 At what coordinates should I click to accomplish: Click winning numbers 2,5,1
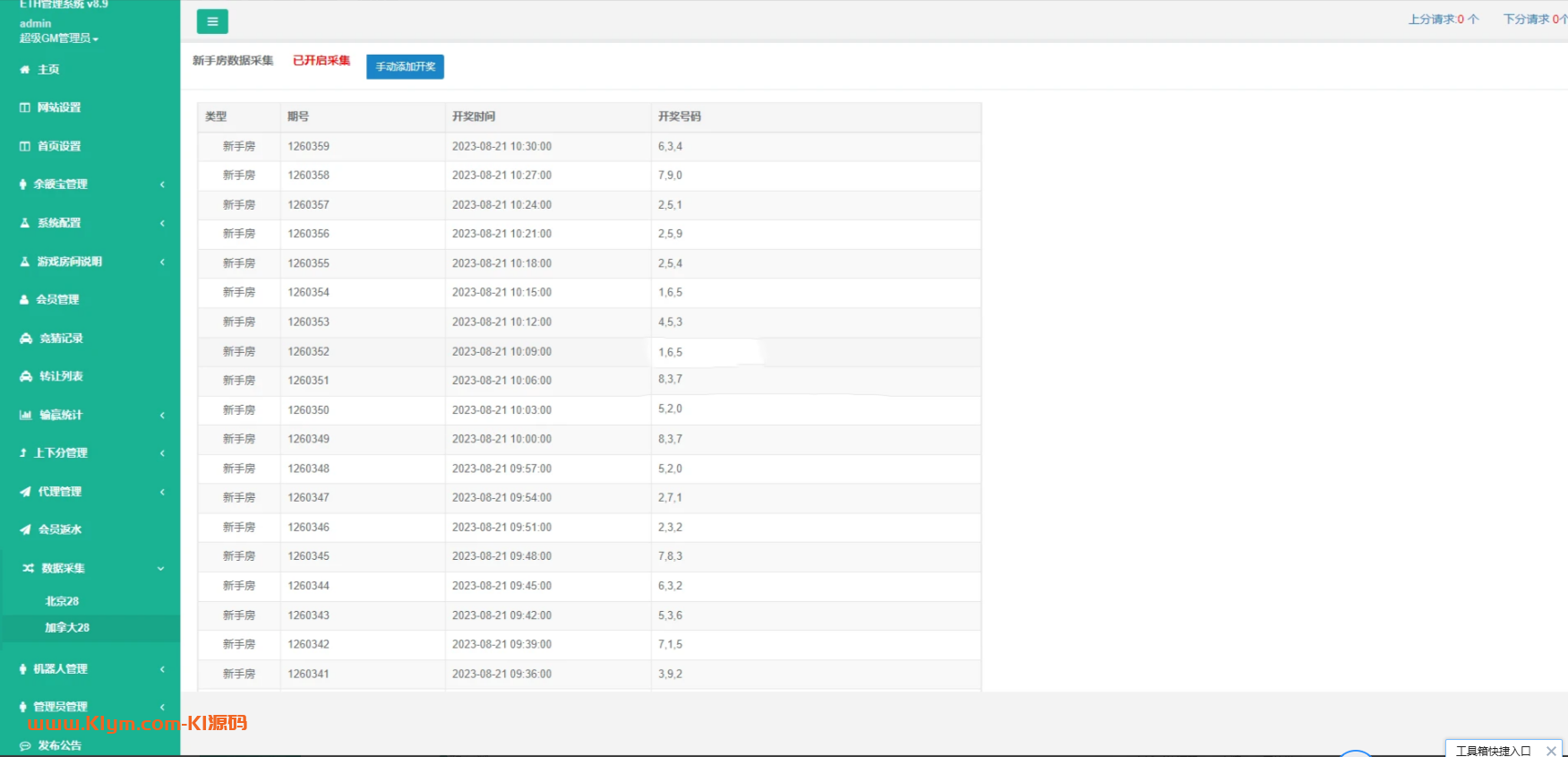(x=671, y=205)
